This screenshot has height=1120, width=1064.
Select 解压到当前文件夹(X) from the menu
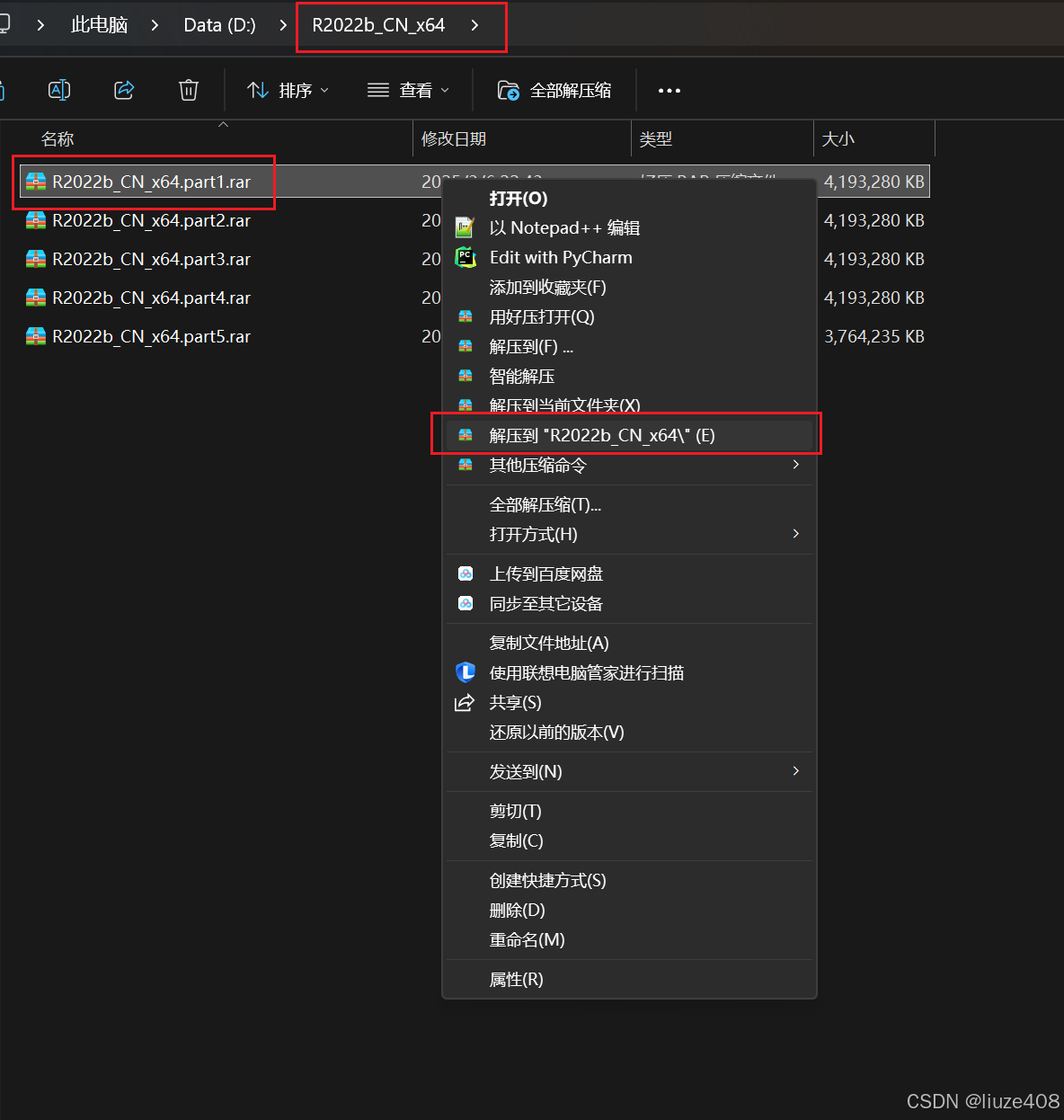click(566, 405)
